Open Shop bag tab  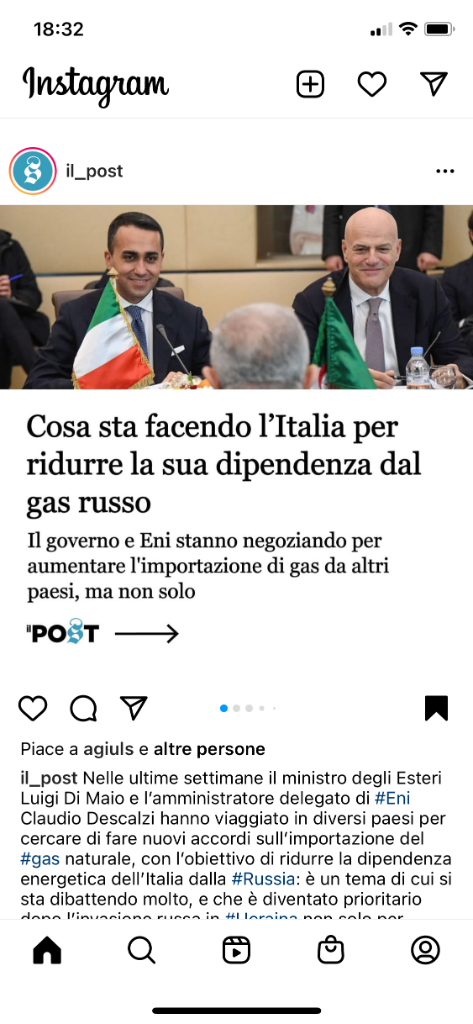(x=331, y=950)
